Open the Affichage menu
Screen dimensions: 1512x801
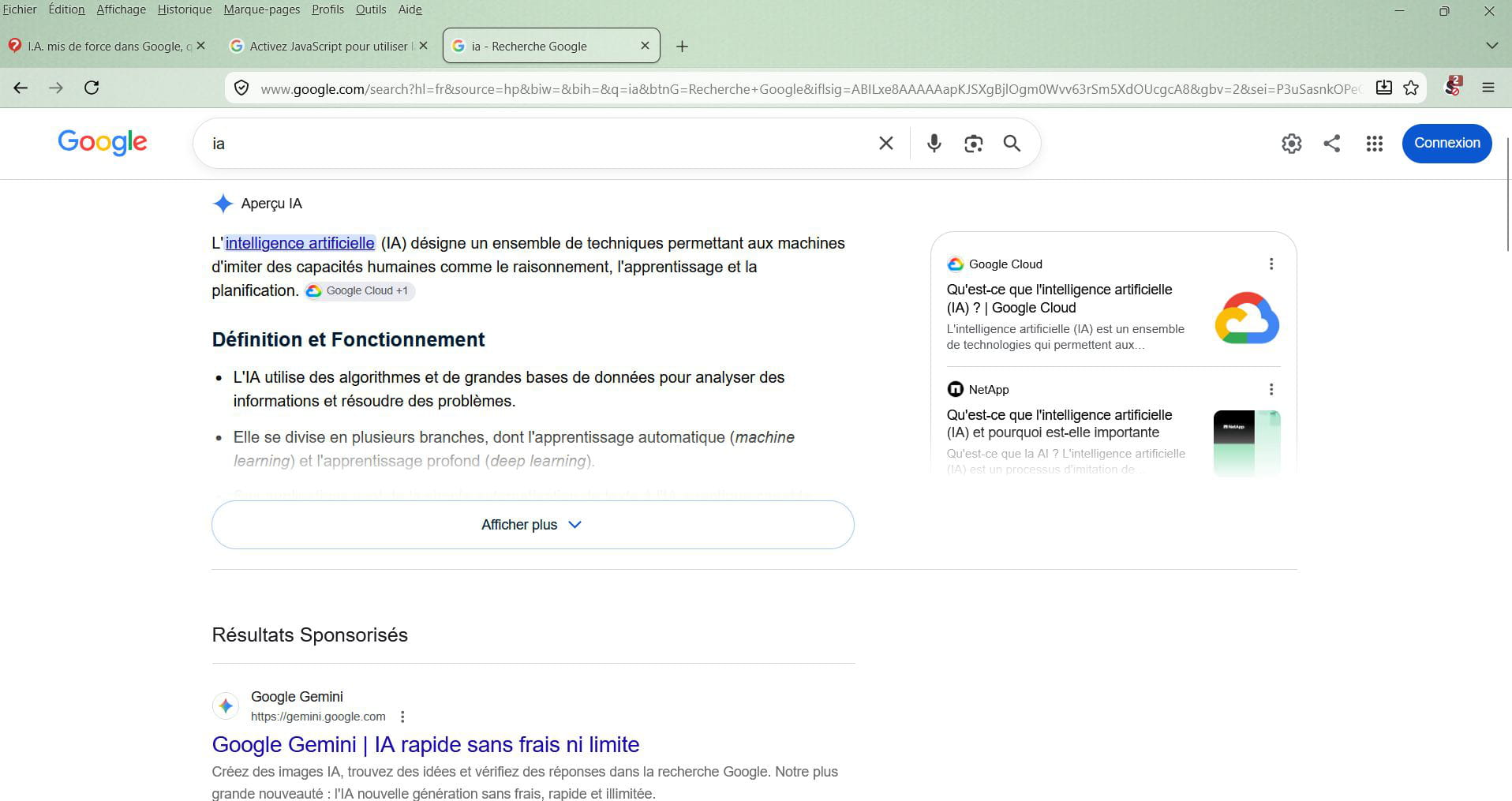(x=121, y=9)
